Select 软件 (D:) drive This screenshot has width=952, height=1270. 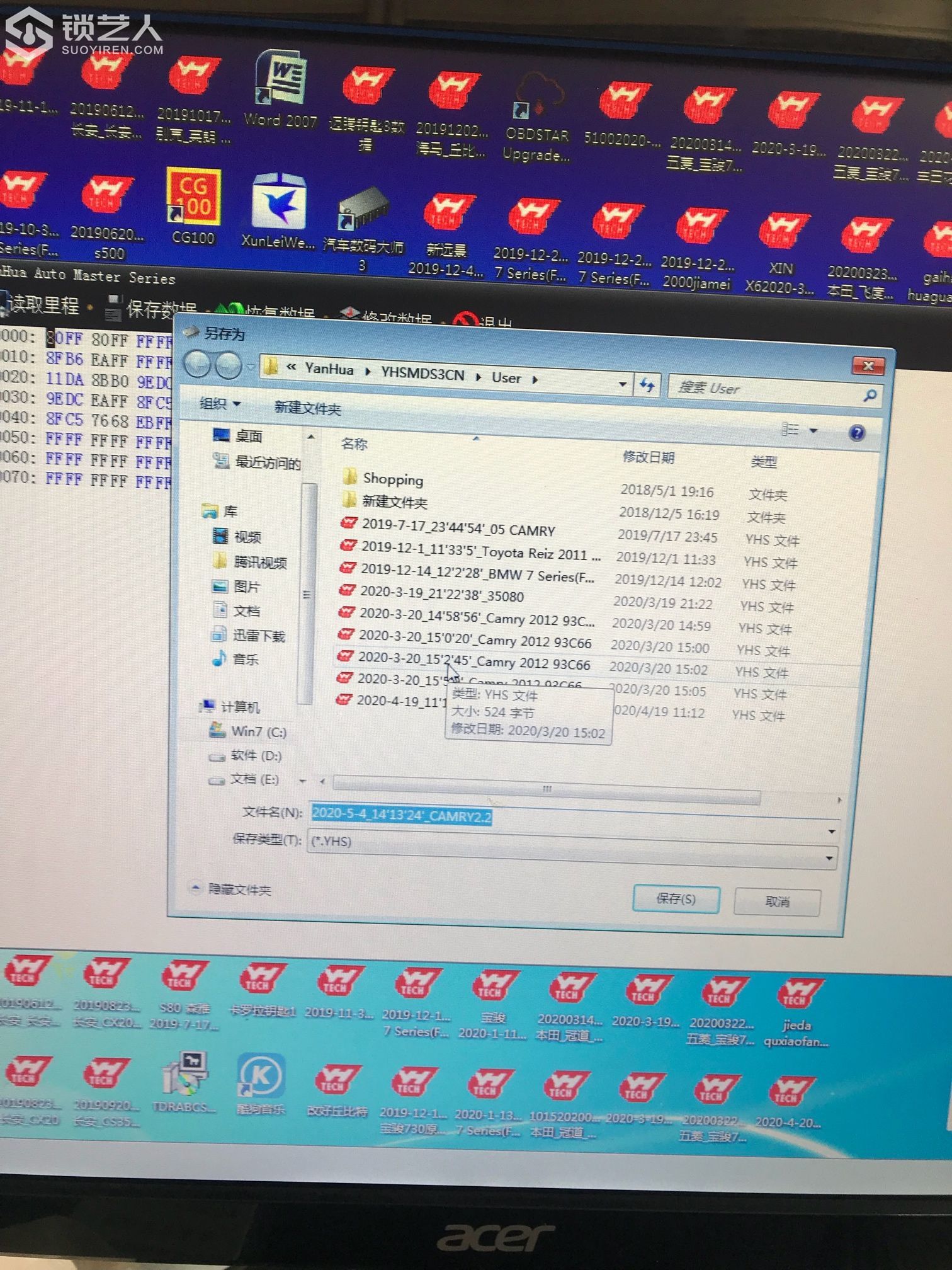pos(245,755)
